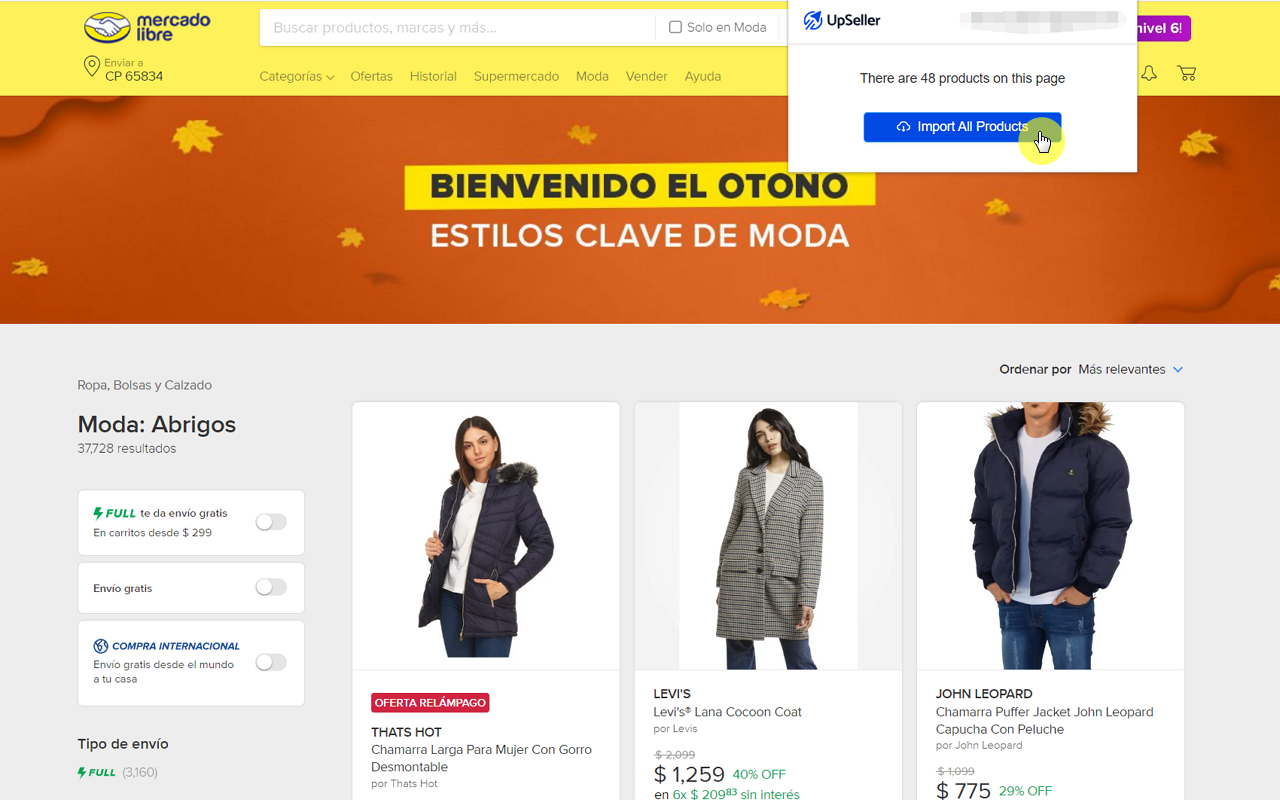Toggle the Compra Internacional switch on

[x=271, y=662]
